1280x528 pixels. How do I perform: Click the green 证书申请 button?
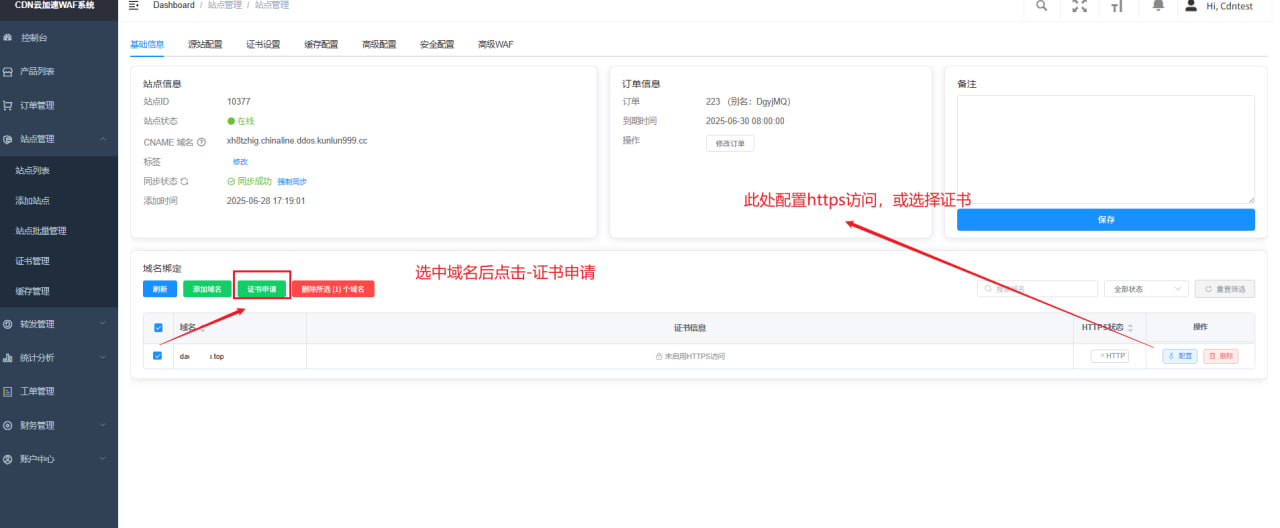point(262,289)
